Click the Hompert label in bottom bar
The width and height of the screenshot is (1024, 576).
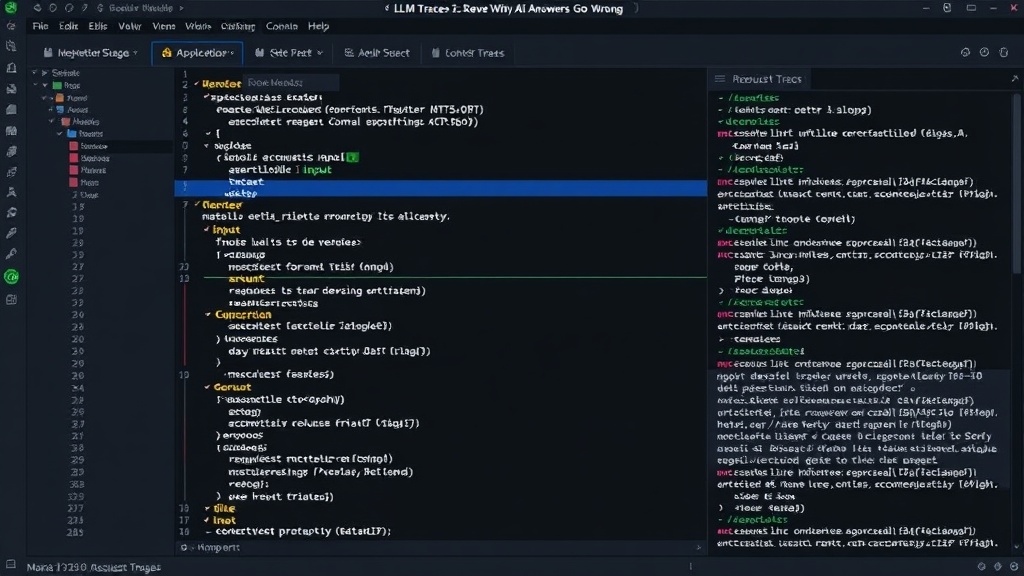click(x=219, y=547)
